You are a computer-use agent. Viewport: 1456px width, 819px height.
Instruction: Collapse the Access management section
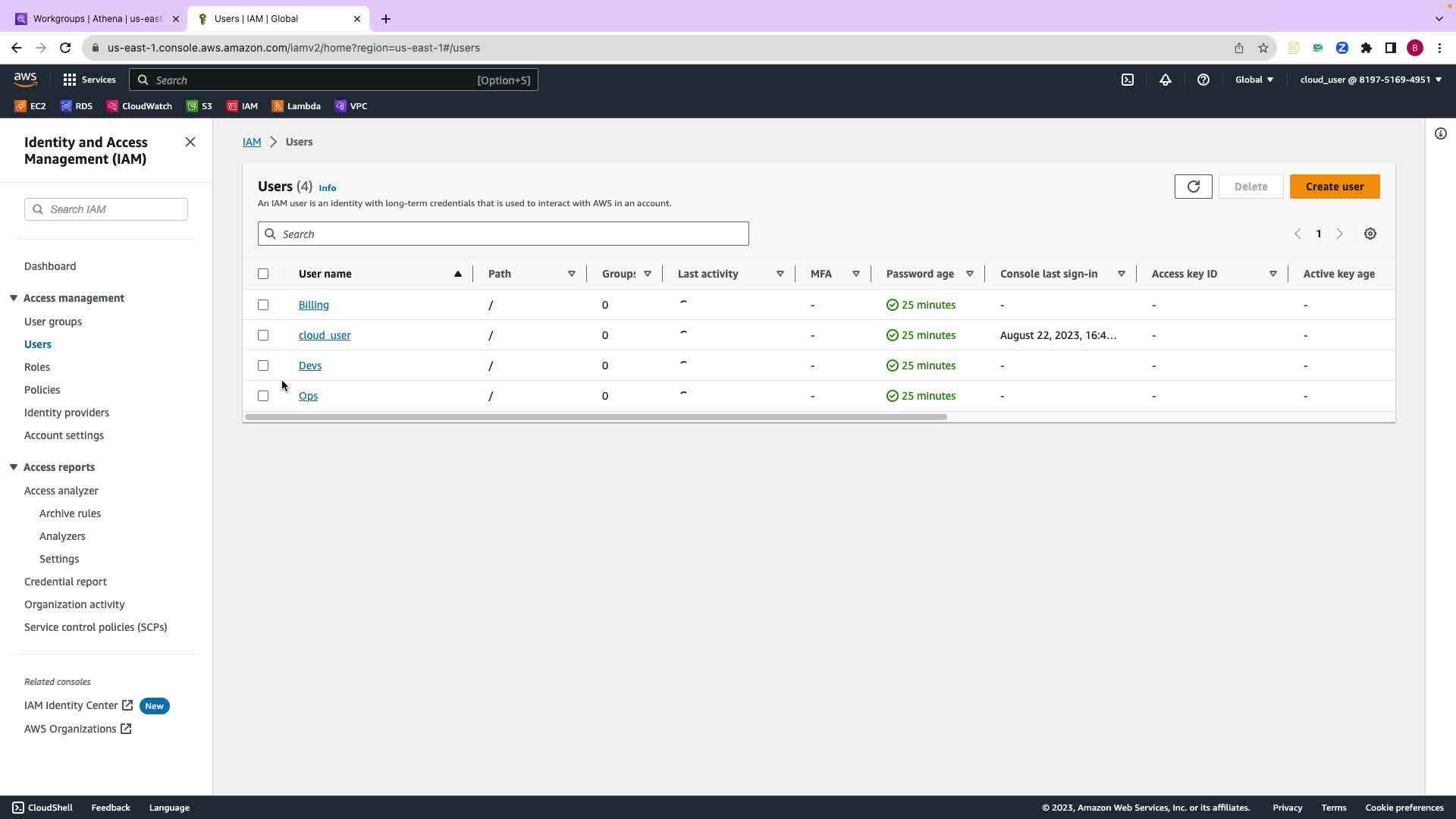pos(14,298)
